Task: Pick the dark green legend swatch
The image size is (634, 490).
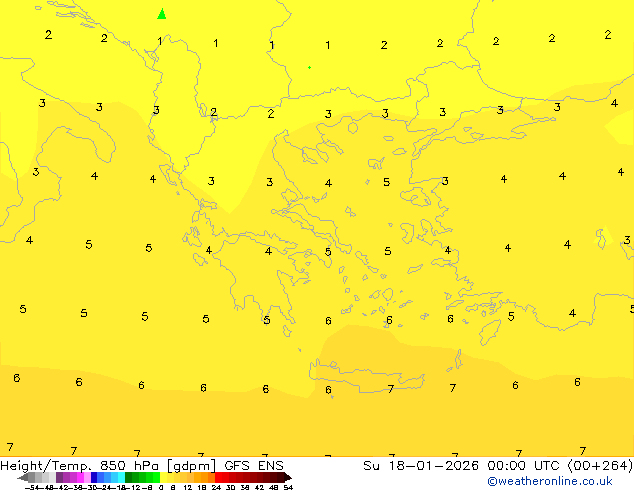Action: click(129, 477)
